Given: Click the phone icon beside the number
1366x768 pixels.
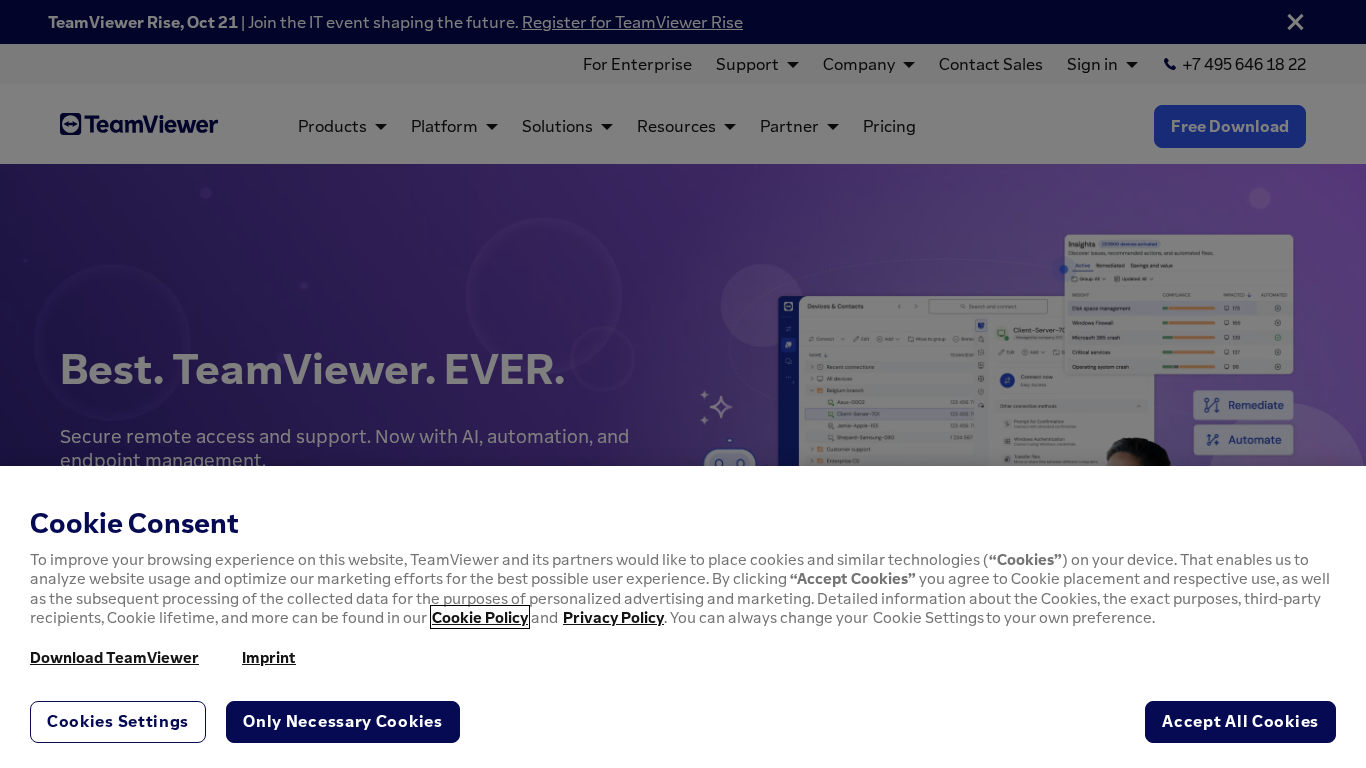Looking at the screenshot, I should tap(1170, 64).
